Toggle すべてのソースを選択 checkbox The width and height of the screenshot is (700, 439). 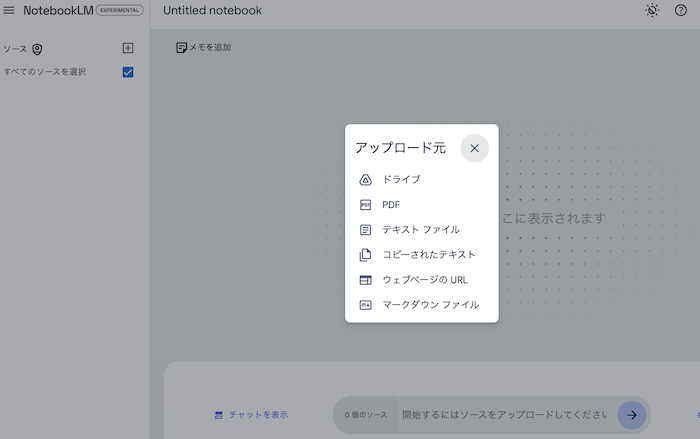coord(127,72)
